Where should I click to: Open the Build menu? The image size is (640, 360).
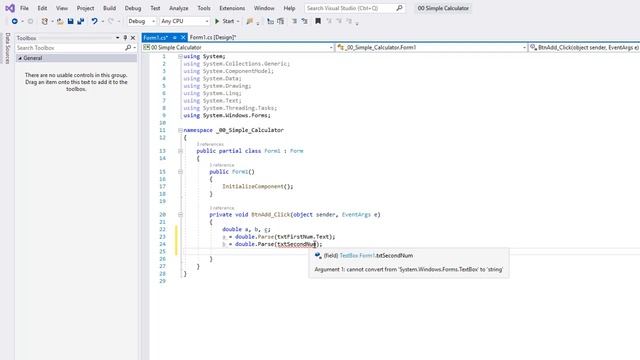pyautogui.click(x=109, y=8)
